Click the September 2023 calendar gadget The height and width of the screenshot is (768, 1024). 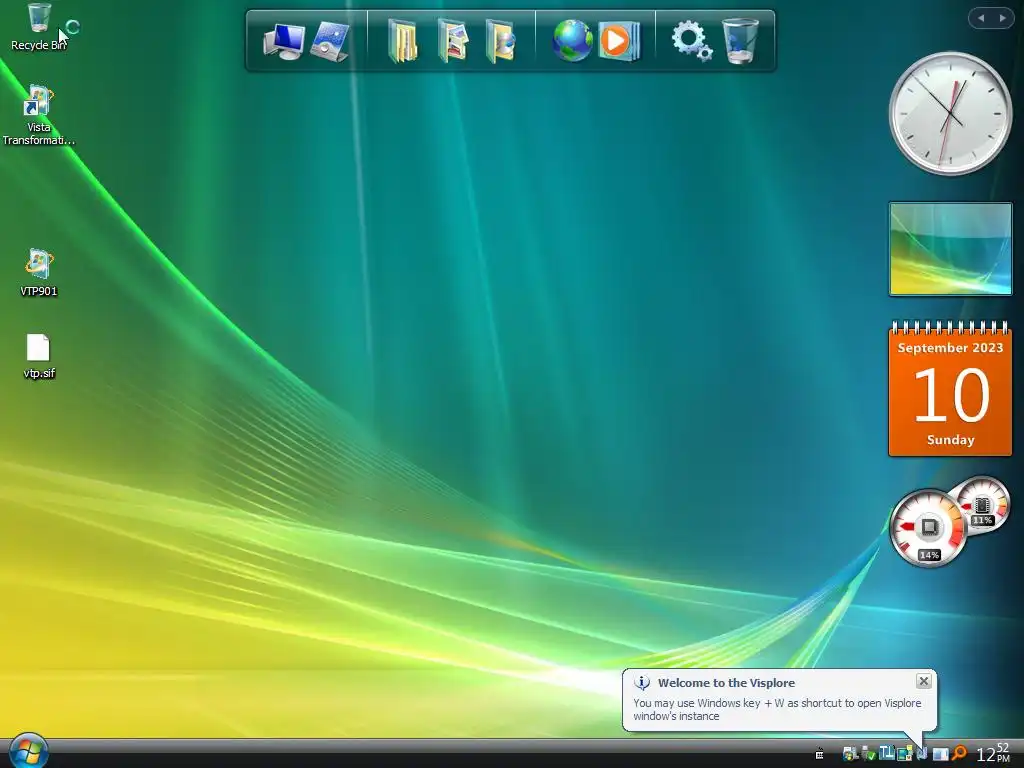coord(950,388)
